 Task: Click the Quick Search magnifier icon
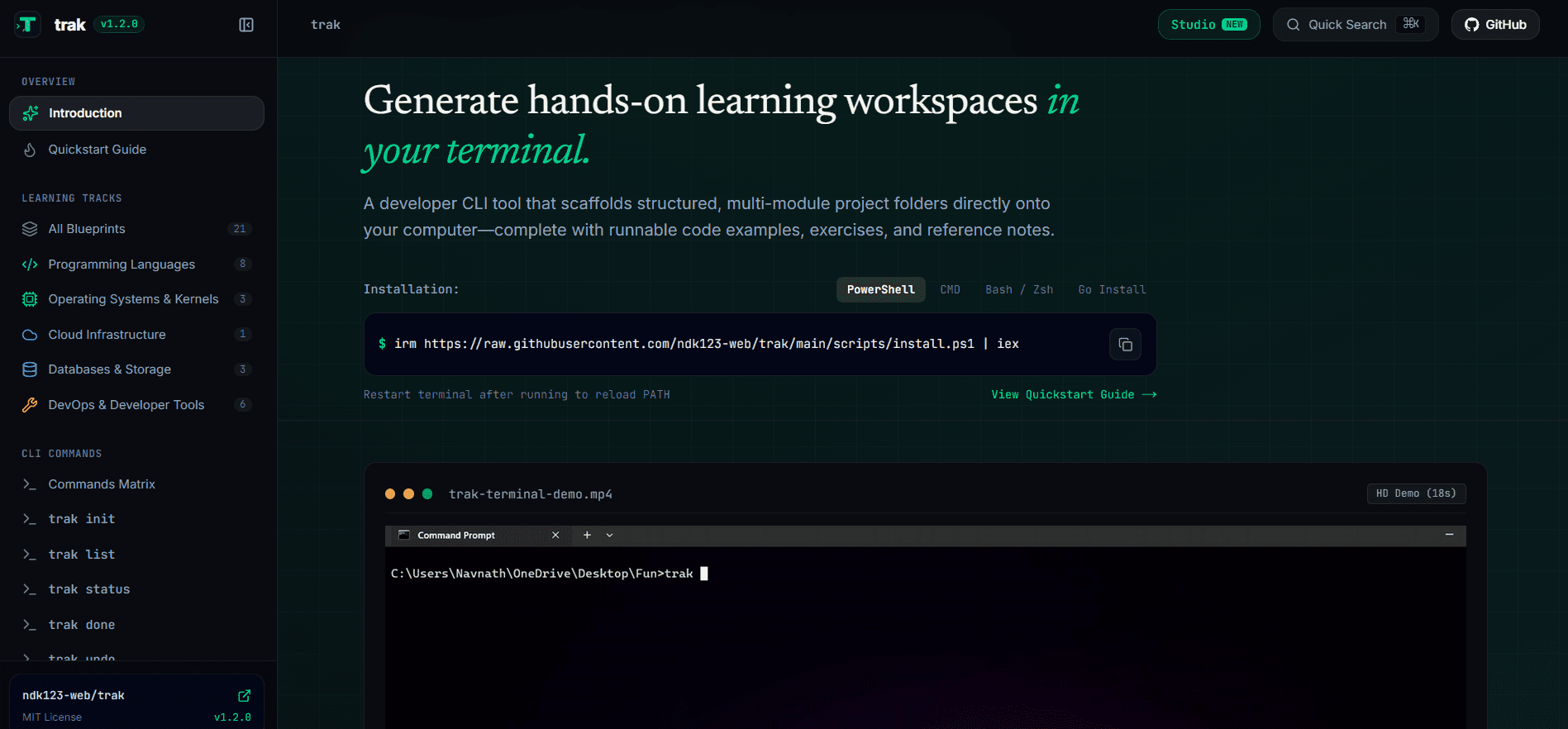coord(1294,25)
